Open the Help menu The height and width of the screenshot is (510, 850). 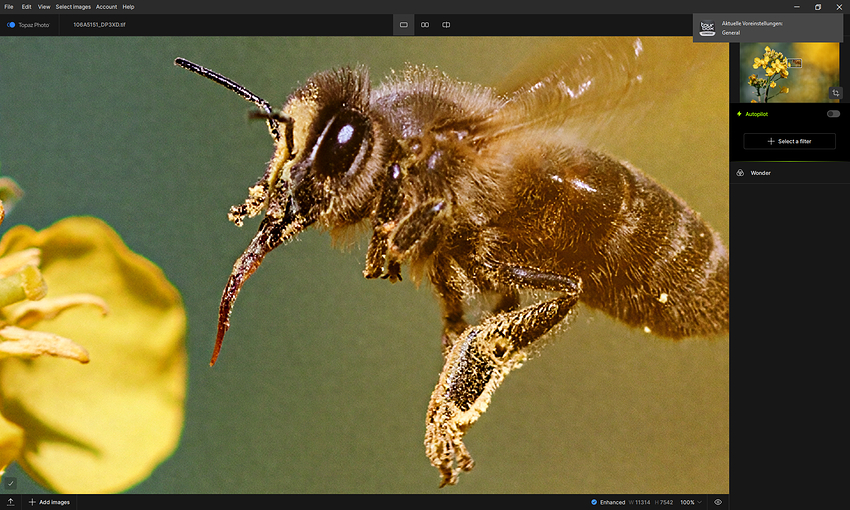[128, 7]
